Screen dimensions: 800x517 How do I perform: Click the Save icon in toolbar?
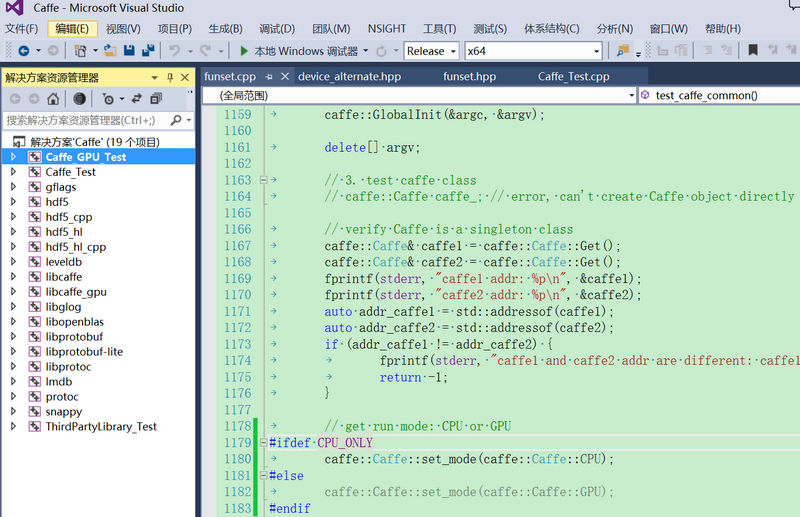pyautogui.click(x=129, y=51)
